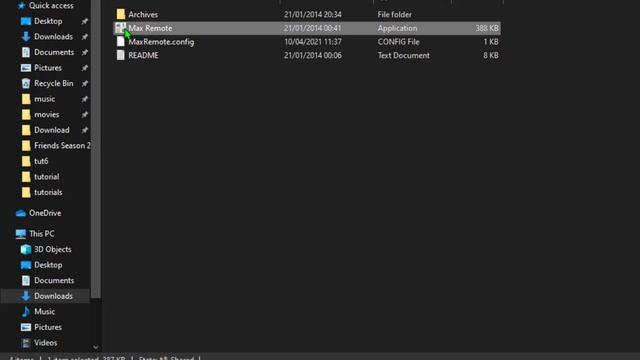Click the Friends Season 2 folder icon
The image size is (640, 360).
(26, 146)
